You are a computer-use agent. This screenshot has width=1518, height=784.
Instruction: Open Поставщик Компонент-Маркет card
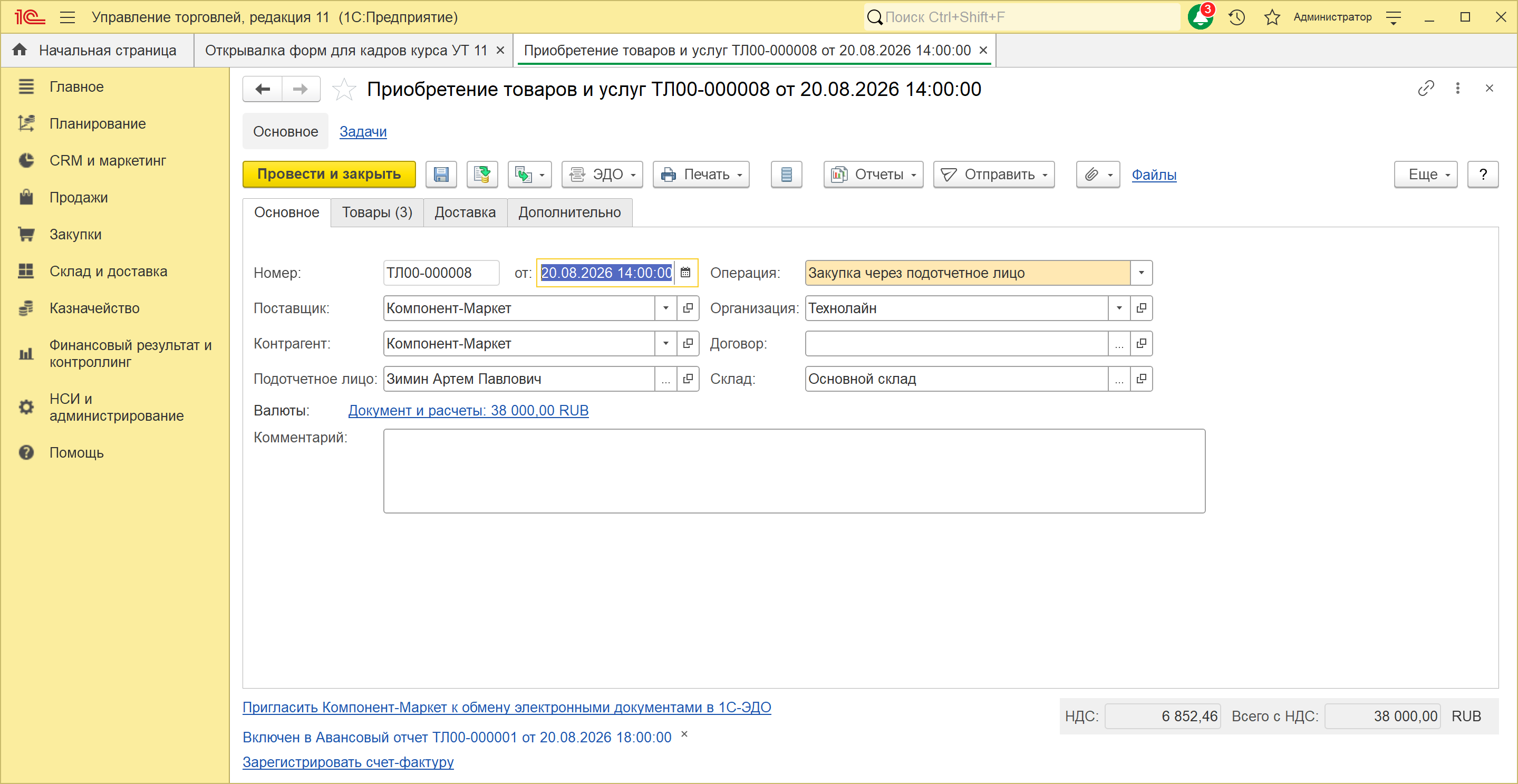(688, 308)
